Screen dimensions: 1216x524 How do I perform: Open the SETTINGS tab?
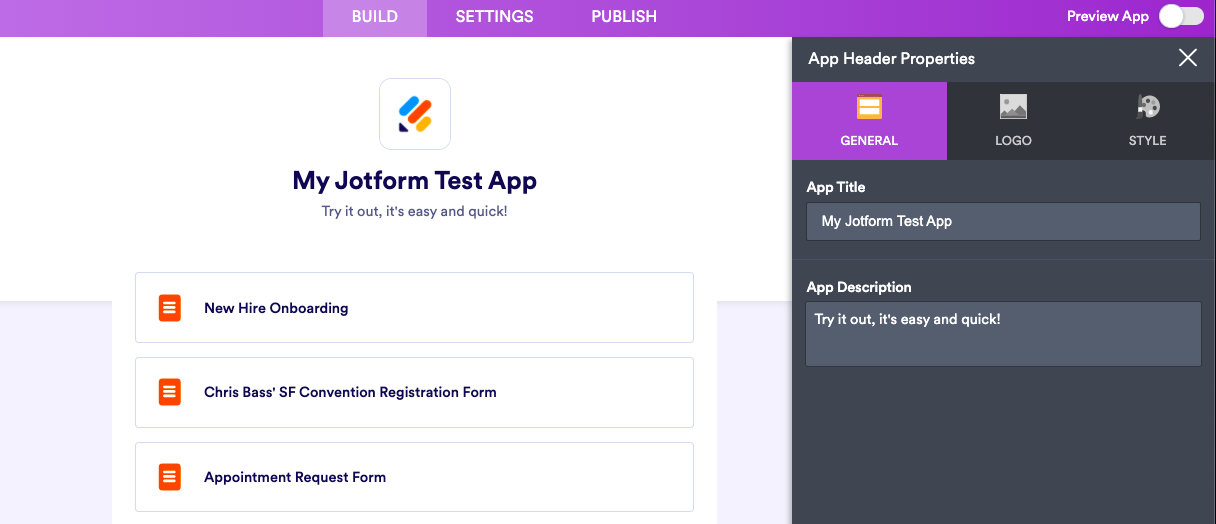point(494,17)
